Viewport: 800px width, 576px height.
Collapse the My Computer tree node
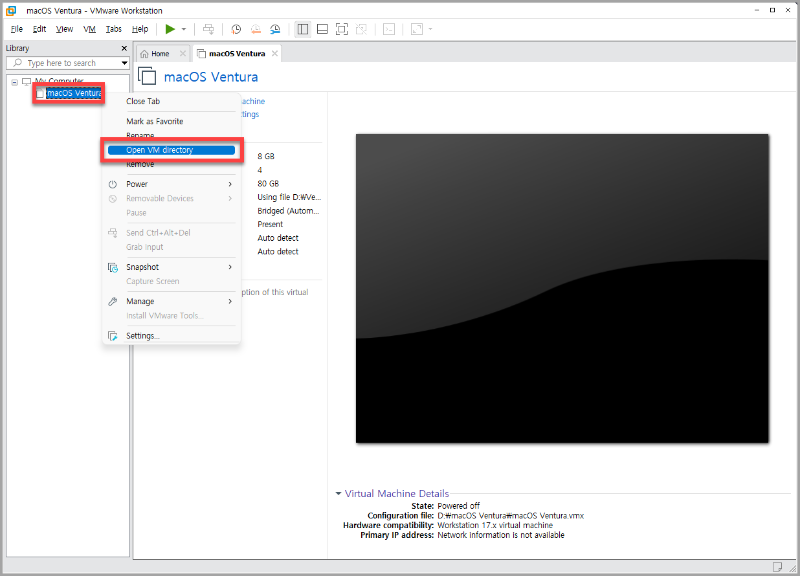click(x=15, y=82)
